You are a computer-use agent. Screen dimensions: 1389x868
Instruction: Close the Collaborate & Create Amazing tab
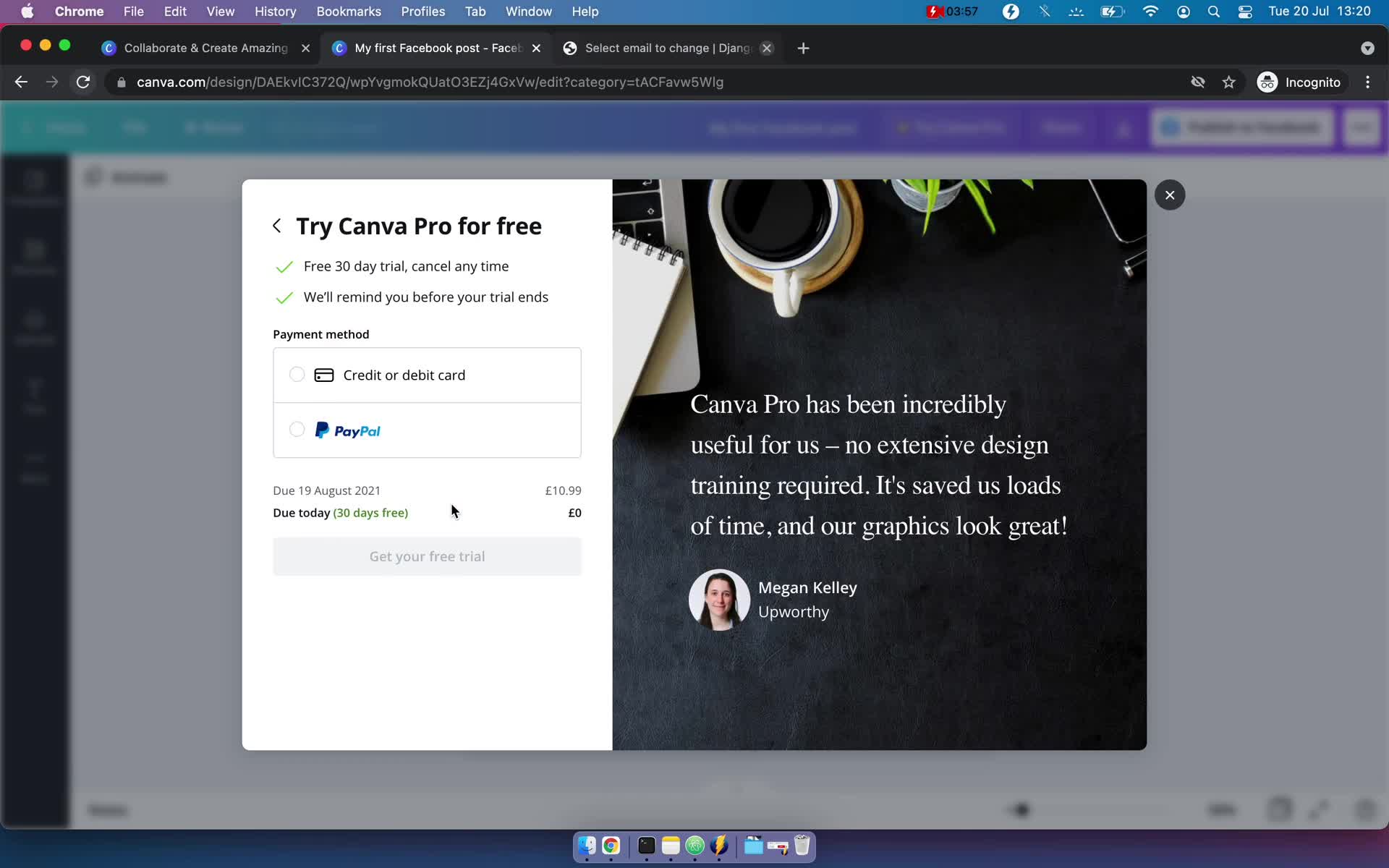point(305,48)
